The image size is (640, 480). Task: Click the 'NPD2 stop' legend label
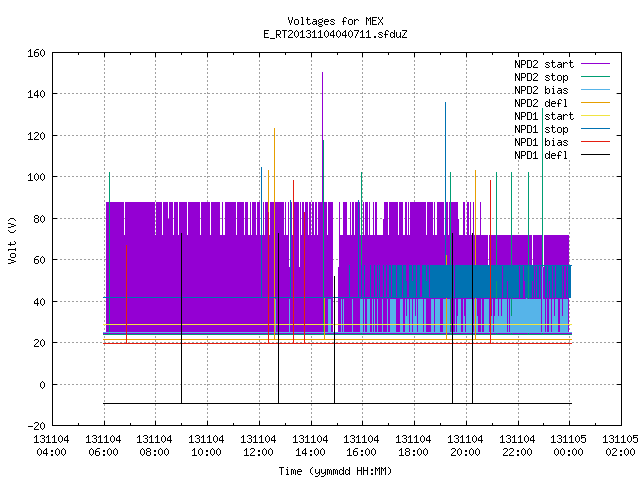[x=541, y=77]
